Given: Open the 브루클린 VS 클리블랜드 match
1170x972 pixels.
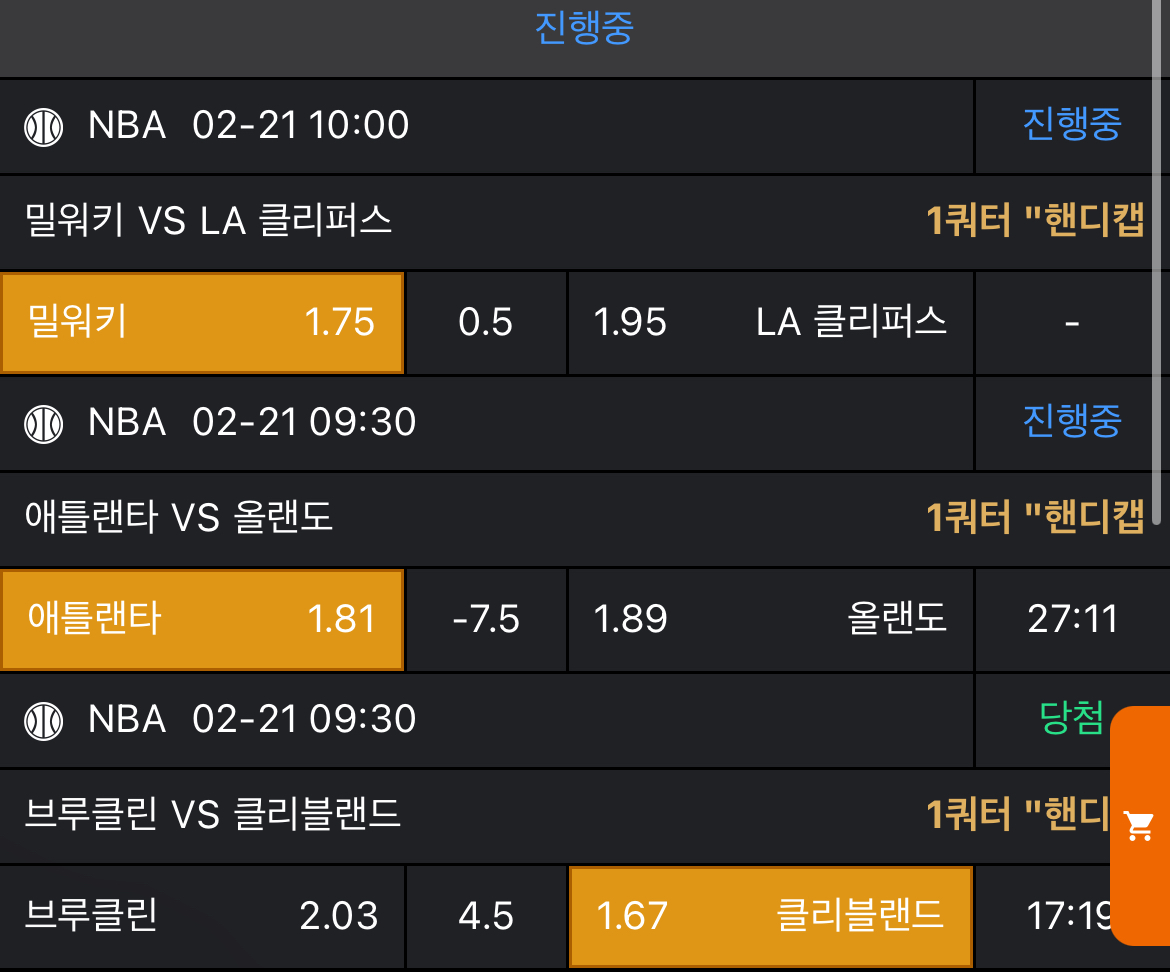Looking at the screenshot, I should tap(212, 814).
